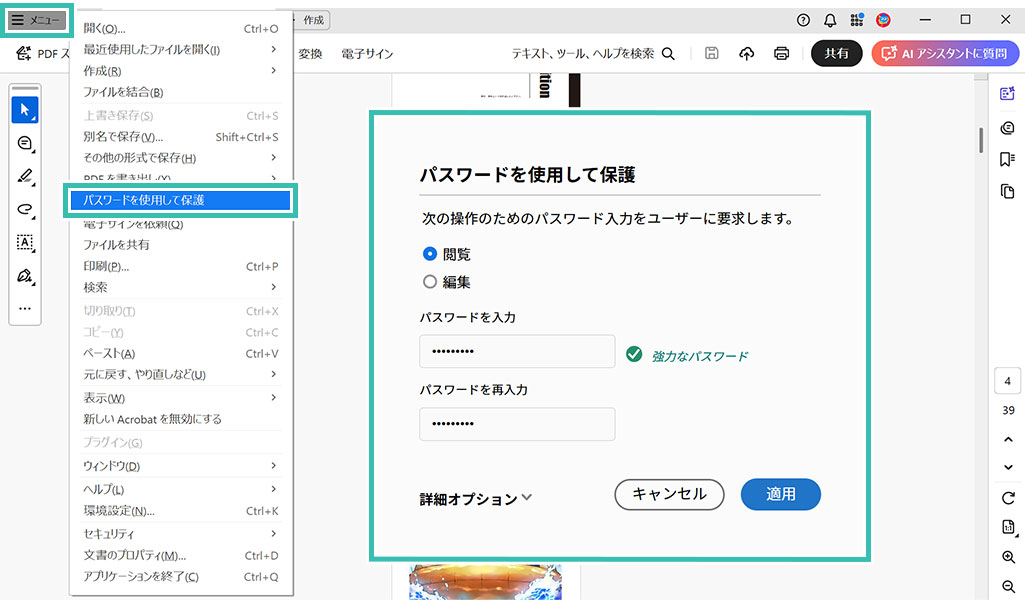Select the 閲覧 radio button
1025x600 pixels.
[431, 254]
